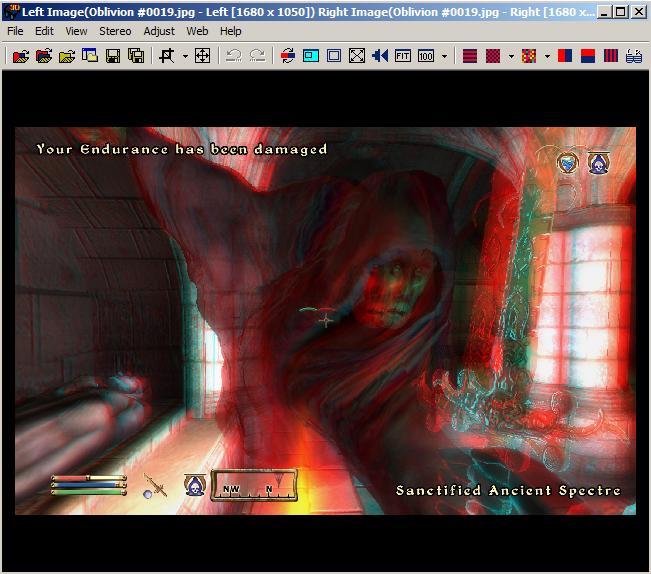Click the yellow open-folder icon
This screenshot has height=574, width=651.
point(67,56)
